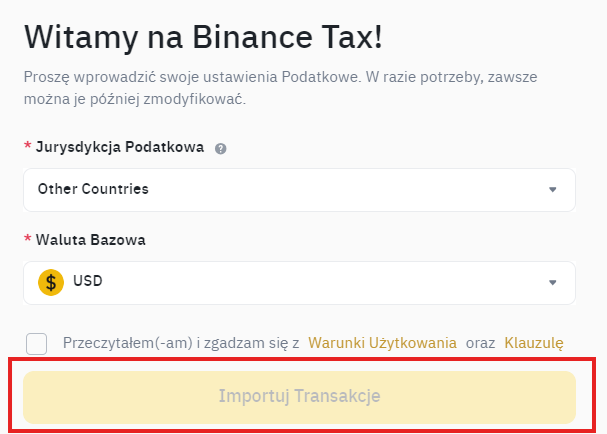Click the word "oraz" between the links
Image resolution: width=607 pixels, height=434 pixels.
pos(480,342)
